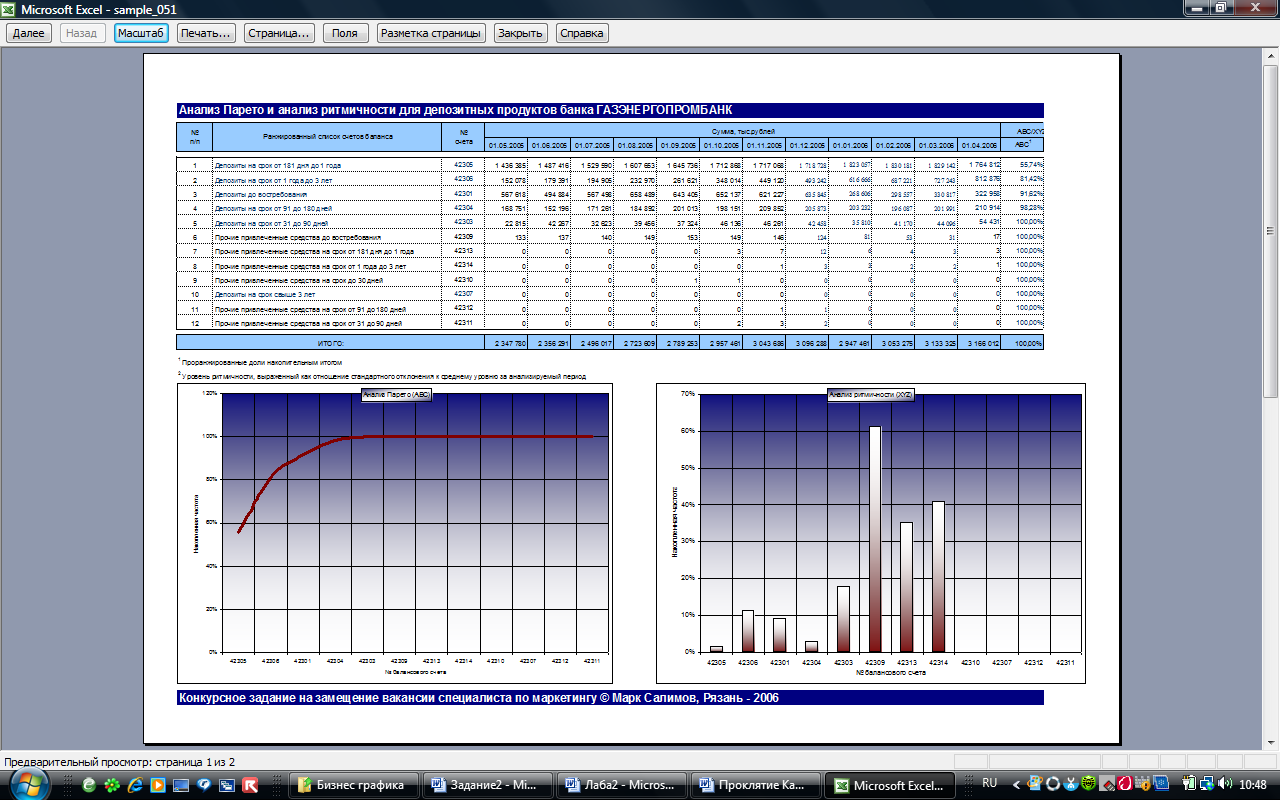Click 'Анализ Парето (ABC)' chart title

(395, 396)
